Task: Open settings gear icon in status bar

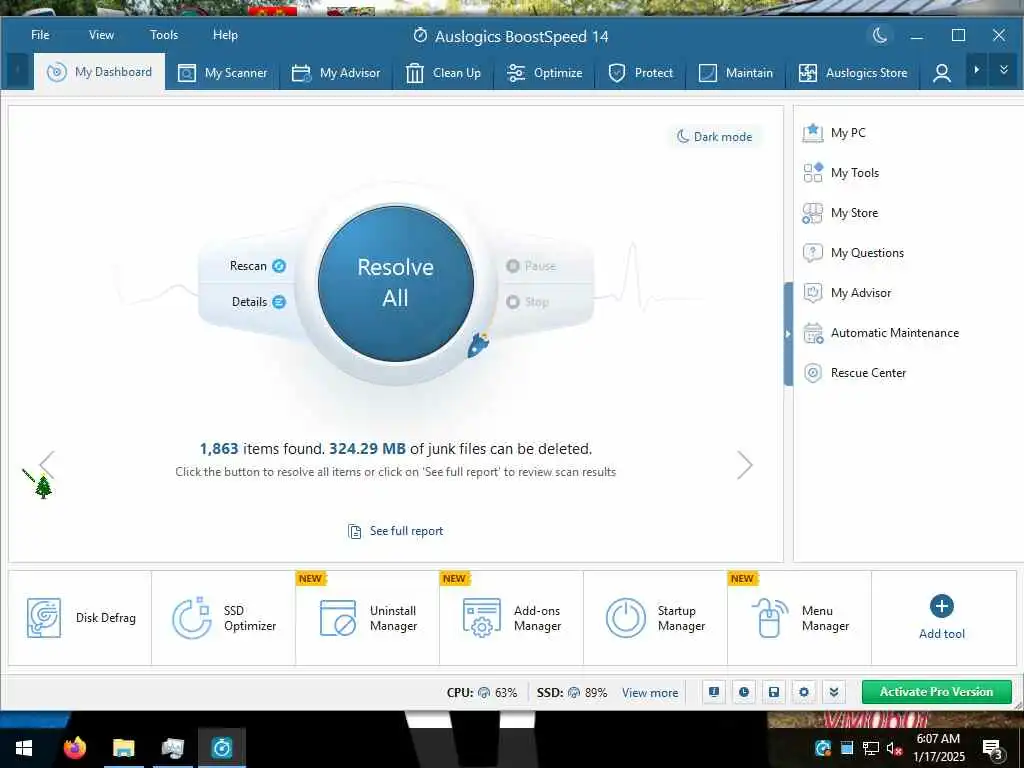Action: tap(804, 692)
